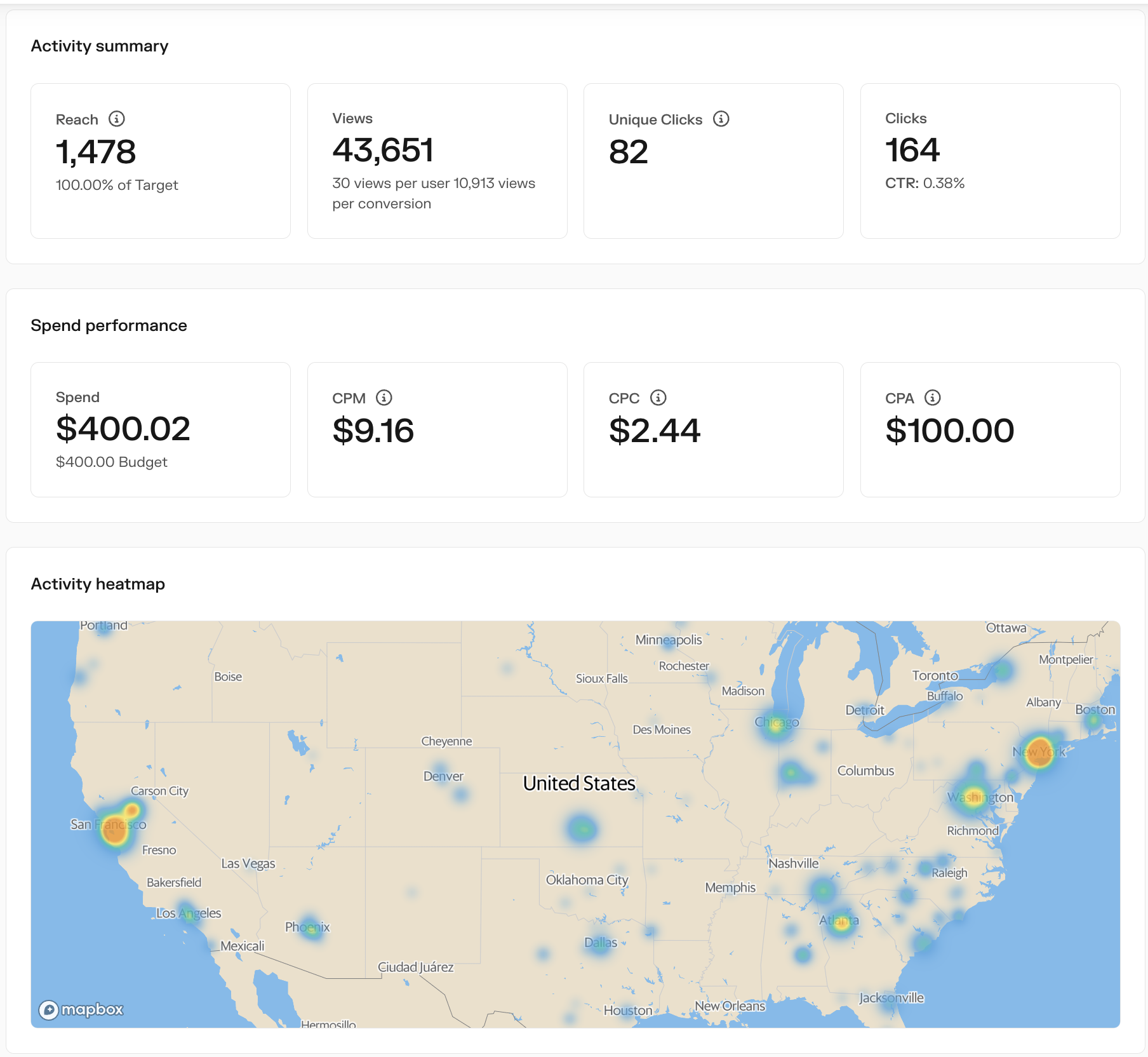Click the New York heatmap hotspot
Viewport: 1148px width, 1057px height.
(1039, 751)
